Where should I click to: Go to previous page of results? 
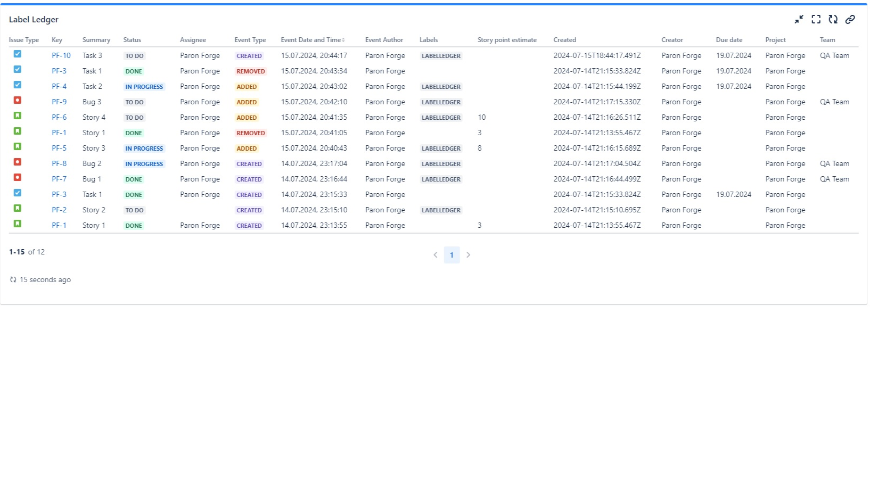coord(435,256)
